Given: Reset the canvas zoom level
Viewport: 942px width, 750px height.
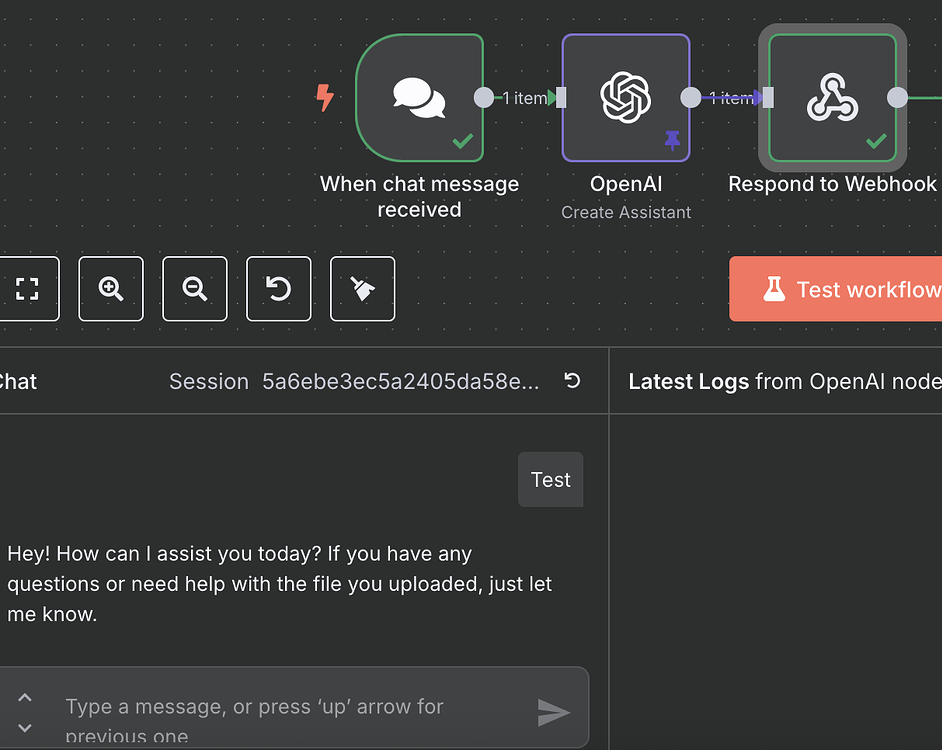Looking at the screenshot, I should coord(278,289).
